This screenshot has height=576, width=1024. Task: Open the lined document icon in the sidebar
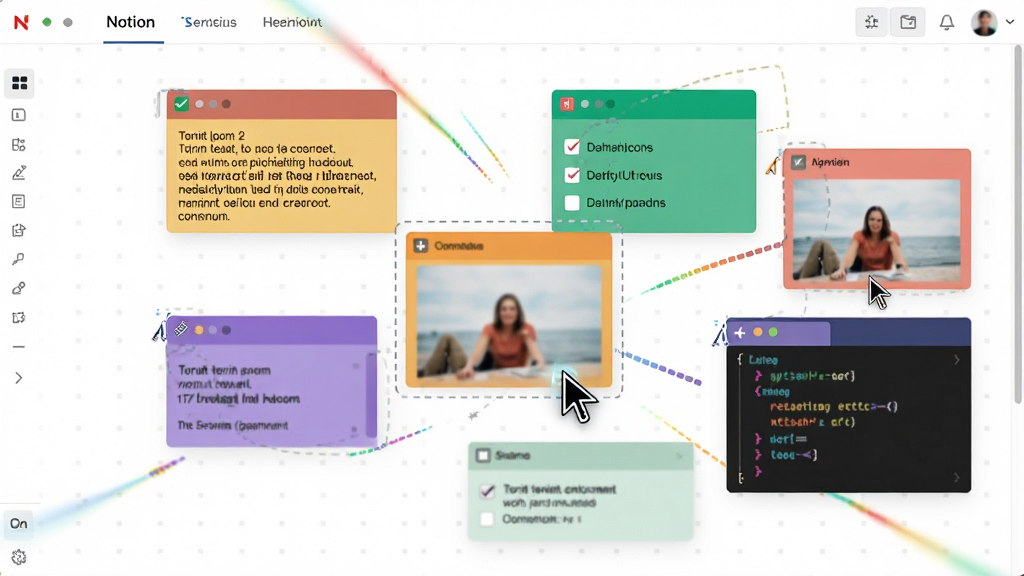(18, 202)
